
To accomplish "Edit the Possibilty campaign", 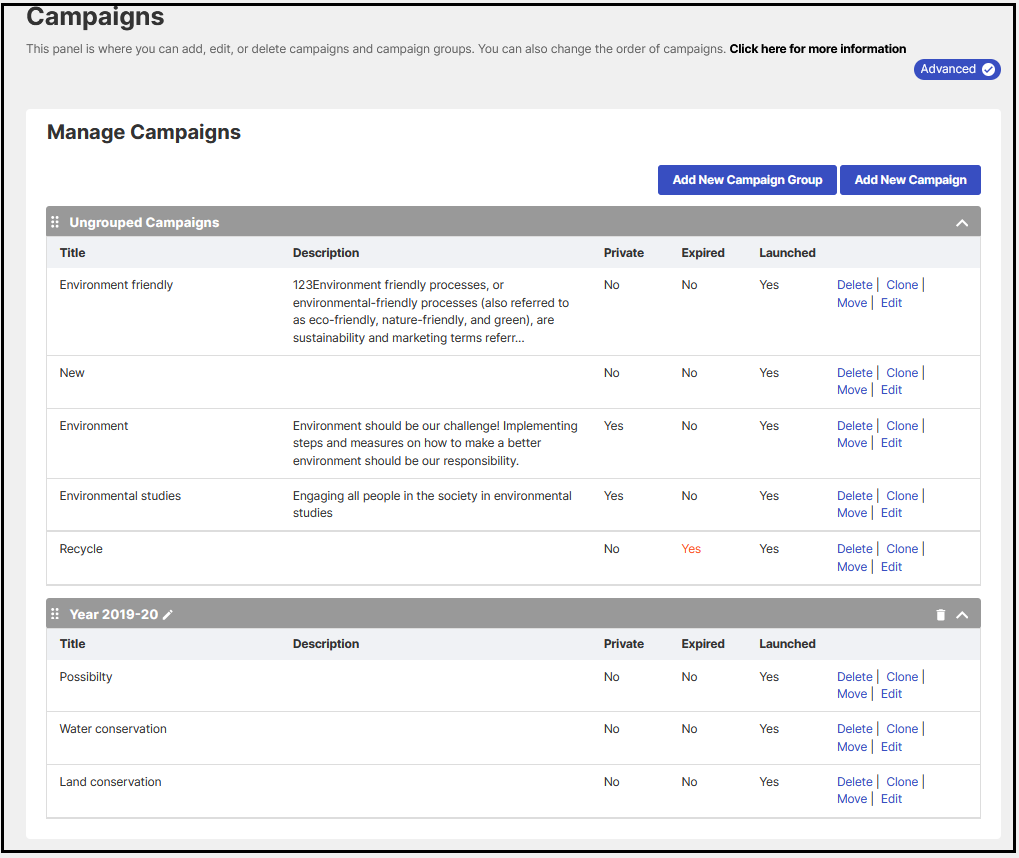I will pos(891,694).
